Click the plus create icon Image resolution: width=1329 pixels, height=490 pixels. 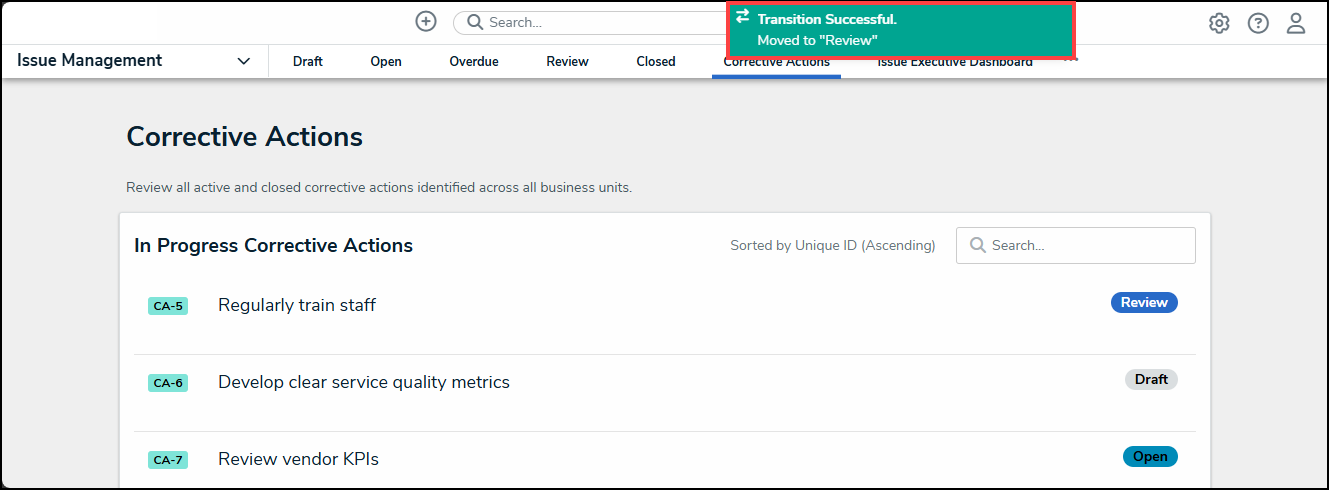click(426, 21)
